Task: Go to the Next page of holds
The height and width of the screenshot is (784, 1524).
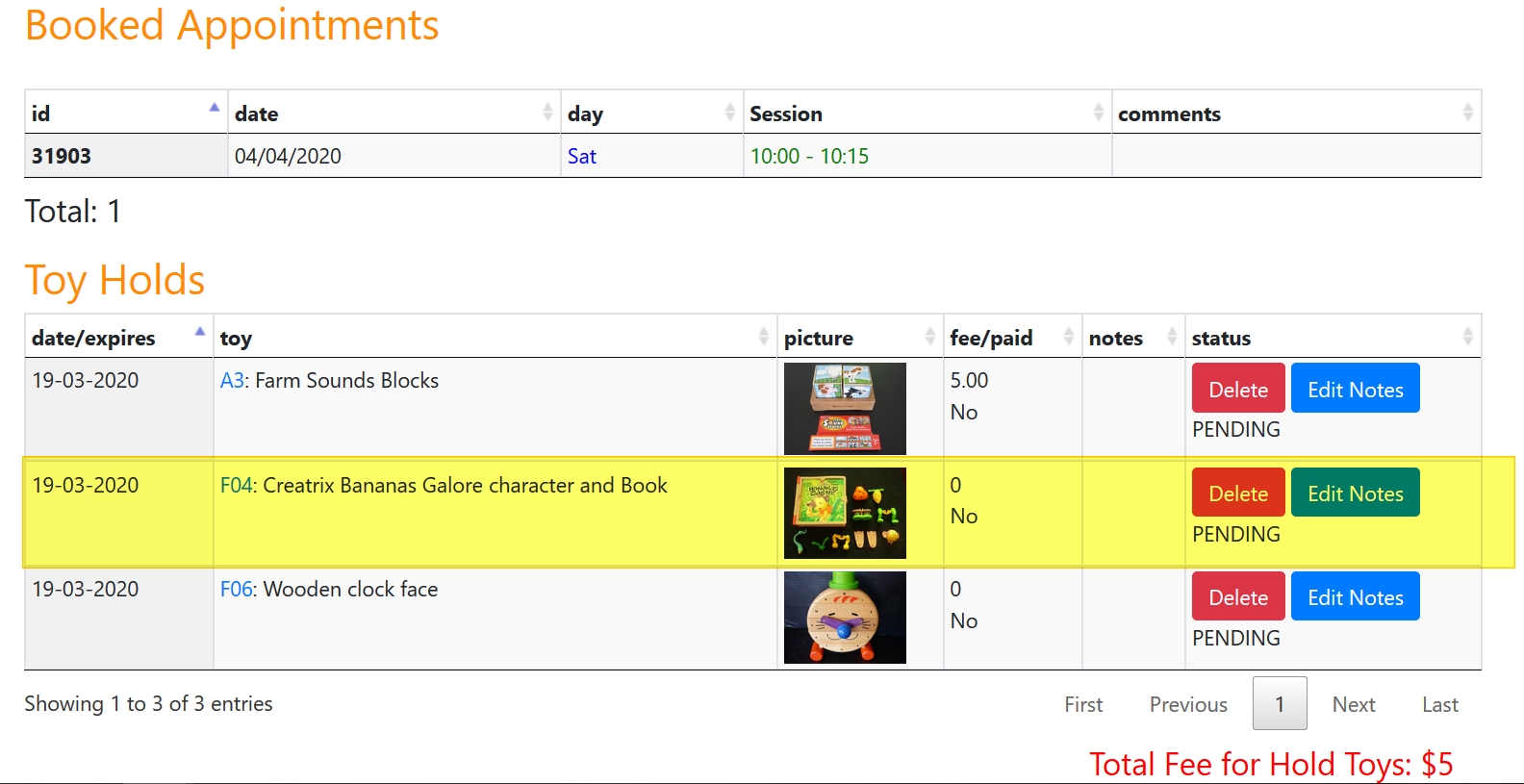Action: 1353,704
